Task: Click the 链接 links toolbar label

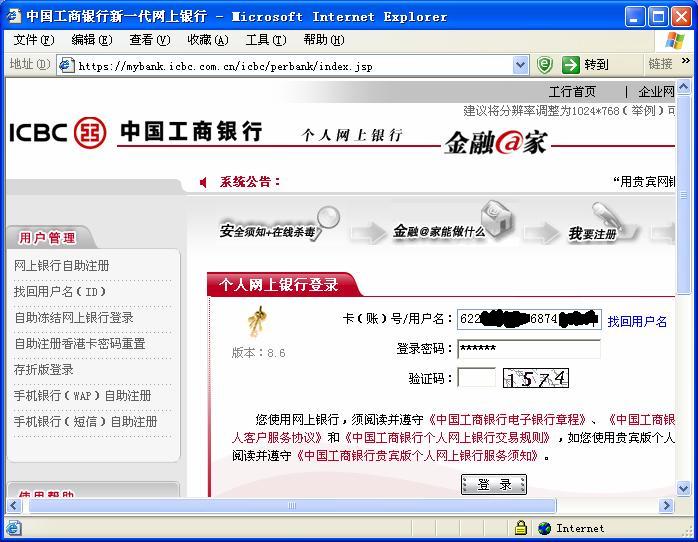Action: click(x=660, y=65)
